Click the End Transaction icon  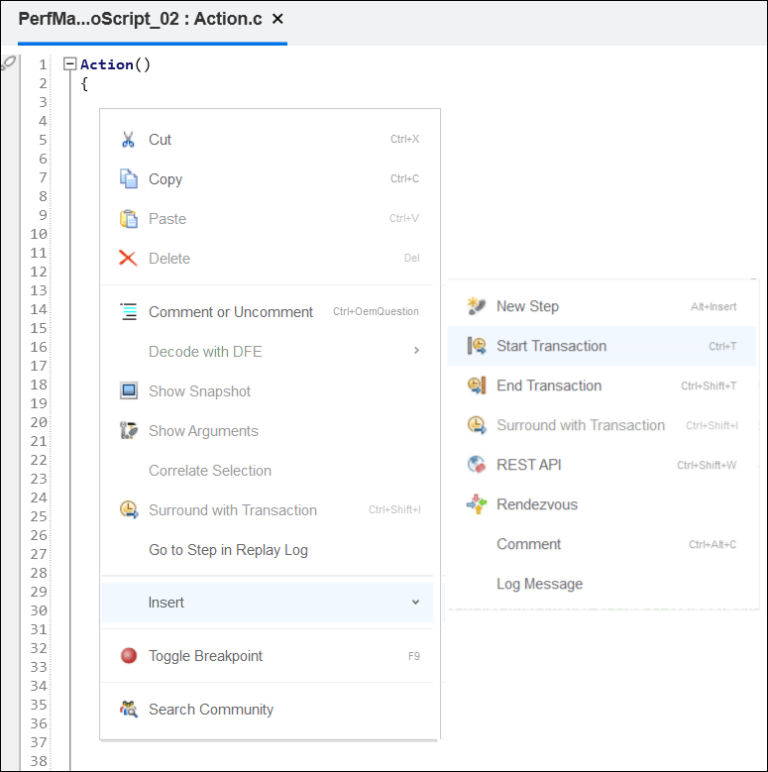pyautogui.click(x=476, y=386)
